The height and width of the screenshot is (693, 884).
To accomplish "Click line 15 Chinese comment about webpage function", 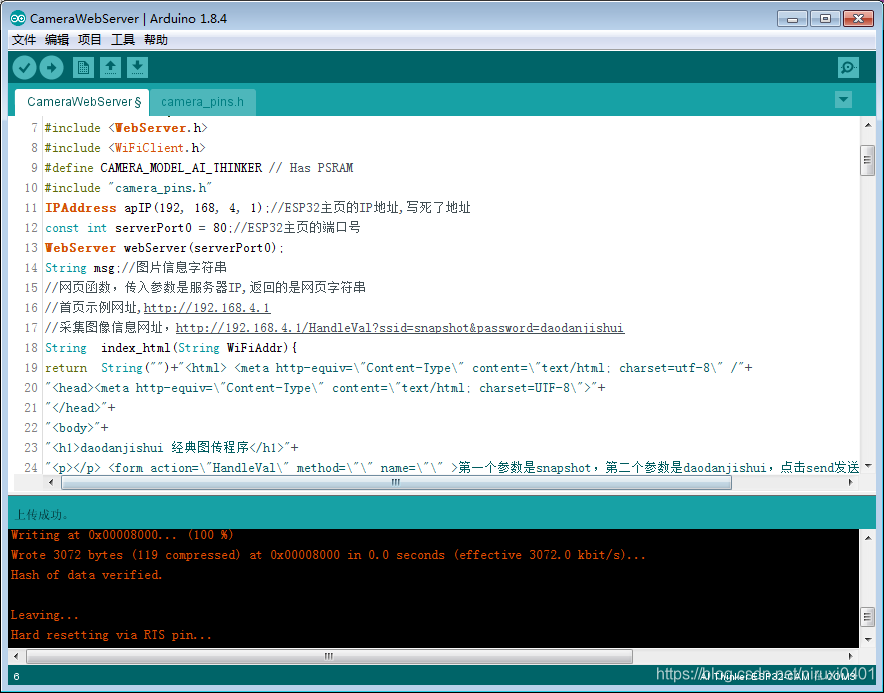I will [205, 288].
